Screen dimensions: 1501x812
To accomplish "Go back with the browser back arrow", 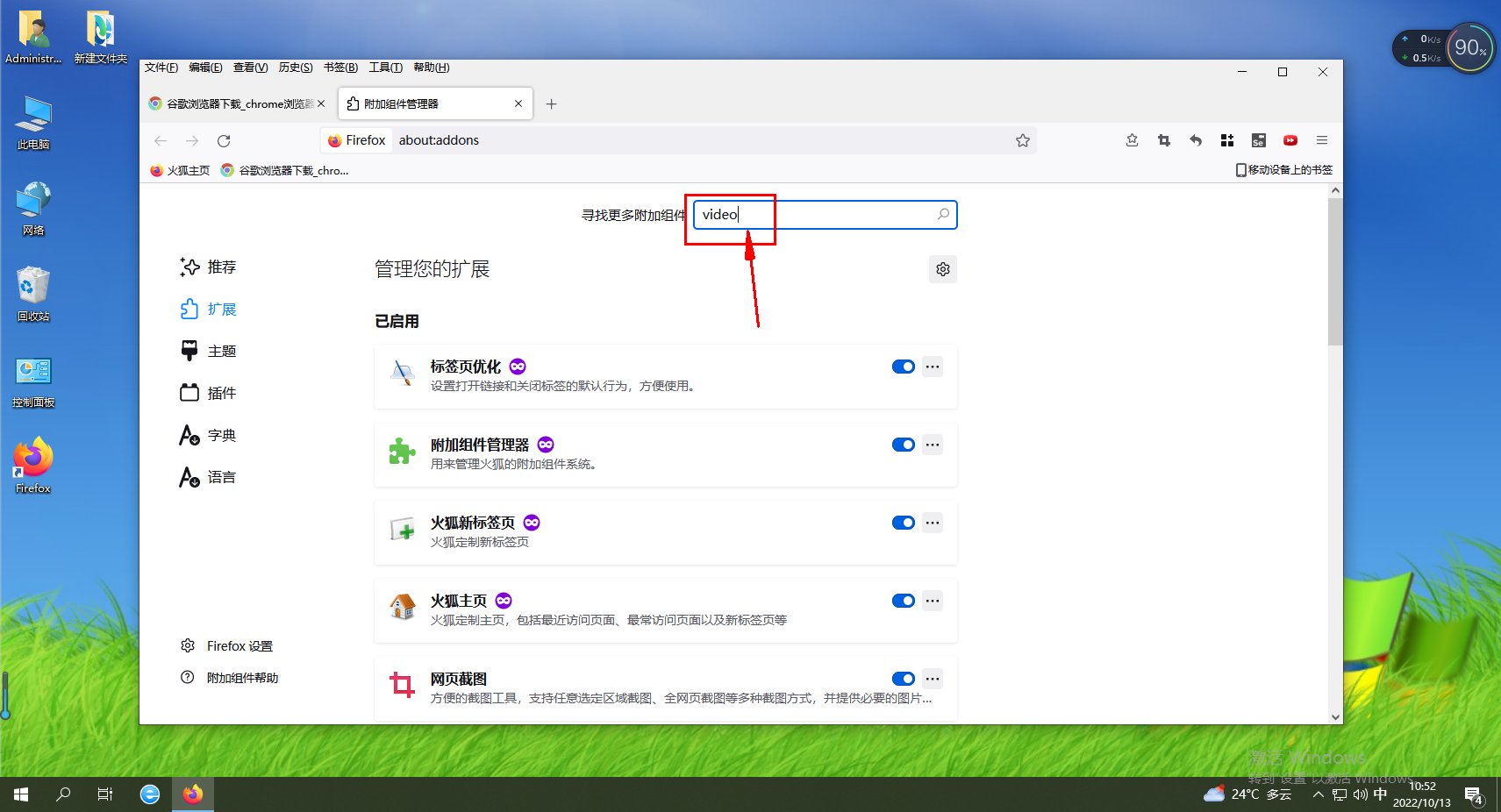I will 161,140.
